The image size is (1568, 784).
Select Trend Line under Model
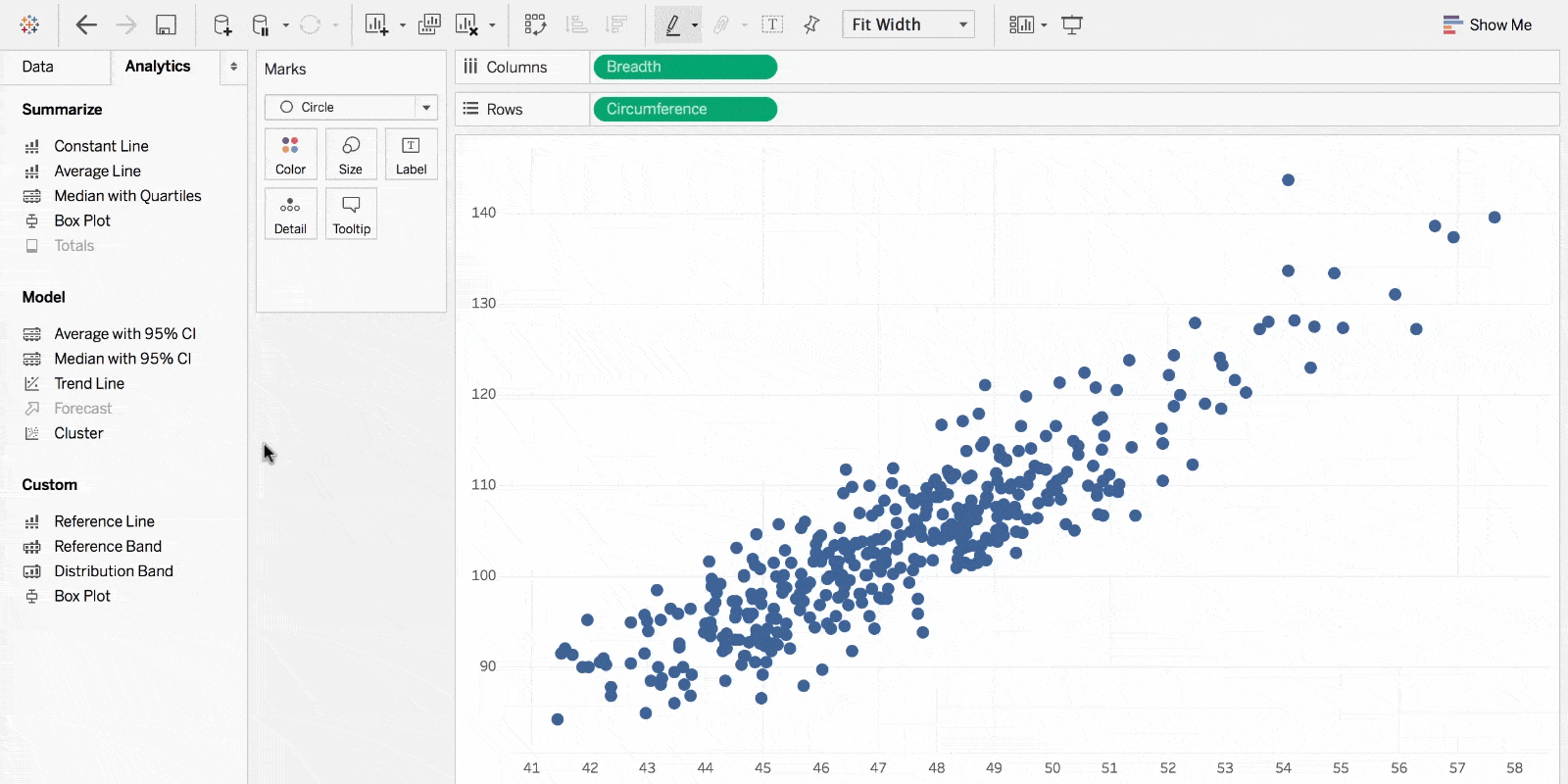pos(89,383)
